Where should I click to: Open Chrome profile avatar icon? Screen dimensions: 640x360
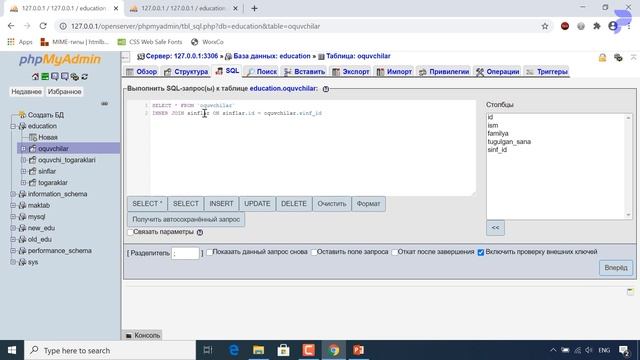[613, 26]
